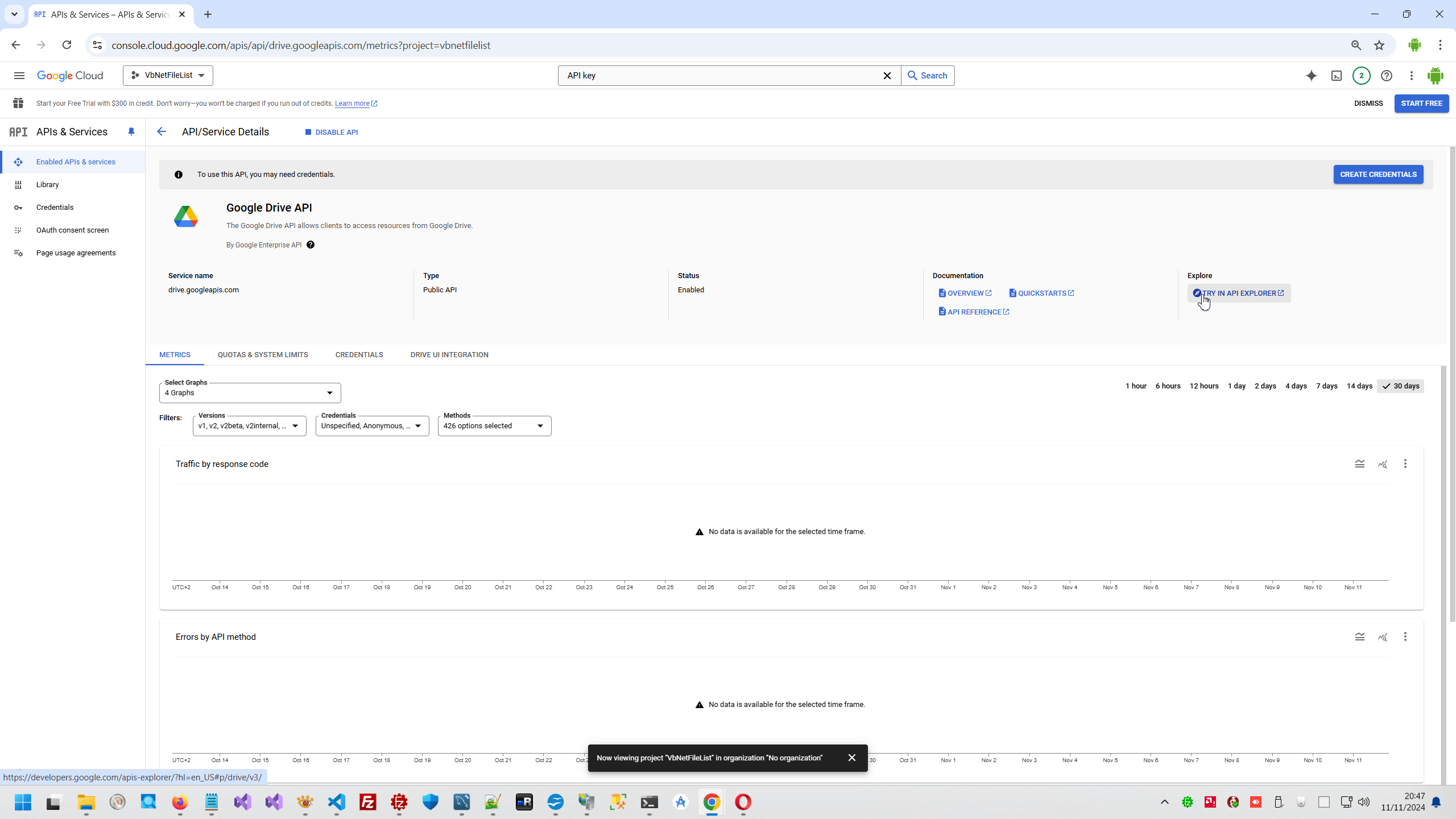Choose the 14 days time range

1359,386
